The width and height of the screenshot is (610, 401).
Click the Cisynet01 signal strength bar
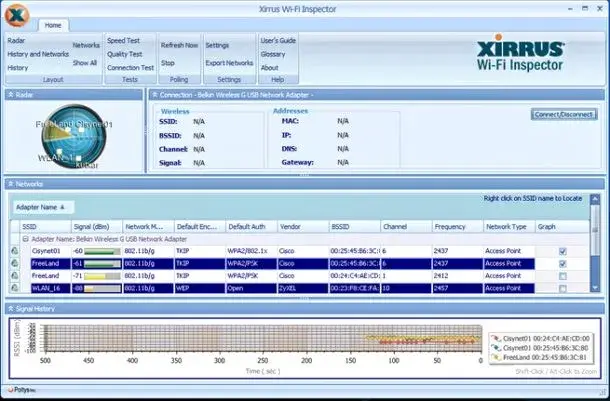click(102, 251)
